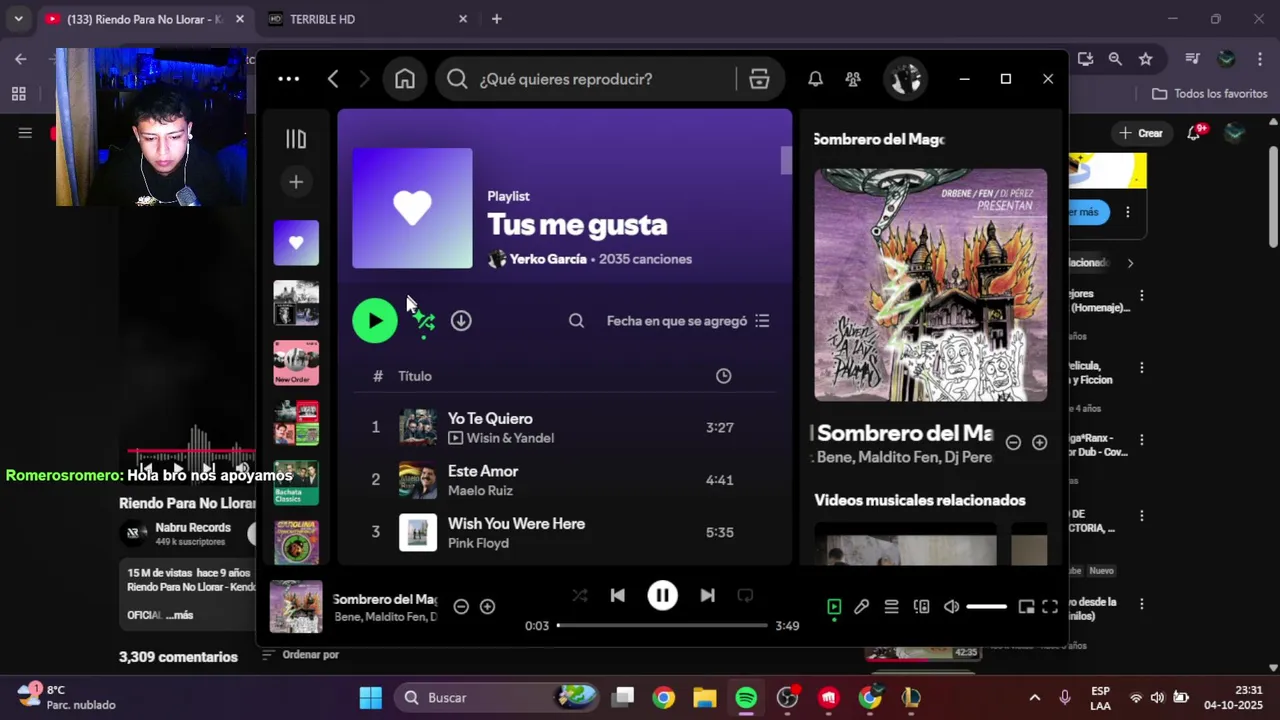
Task: Select the song Wish You Were Here
Action: (516, 523)
